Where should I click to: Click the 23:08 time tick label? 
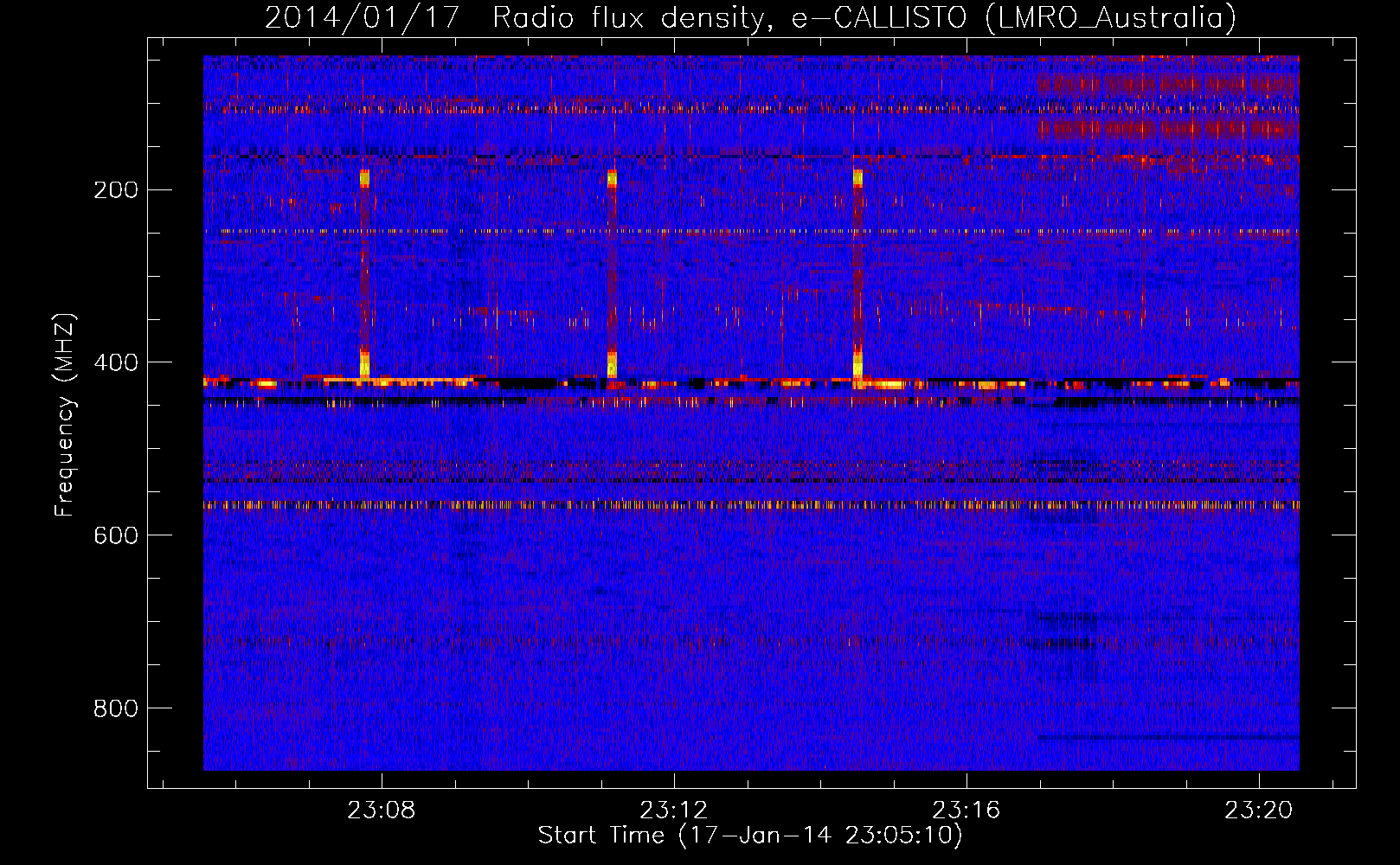[381, 810]
